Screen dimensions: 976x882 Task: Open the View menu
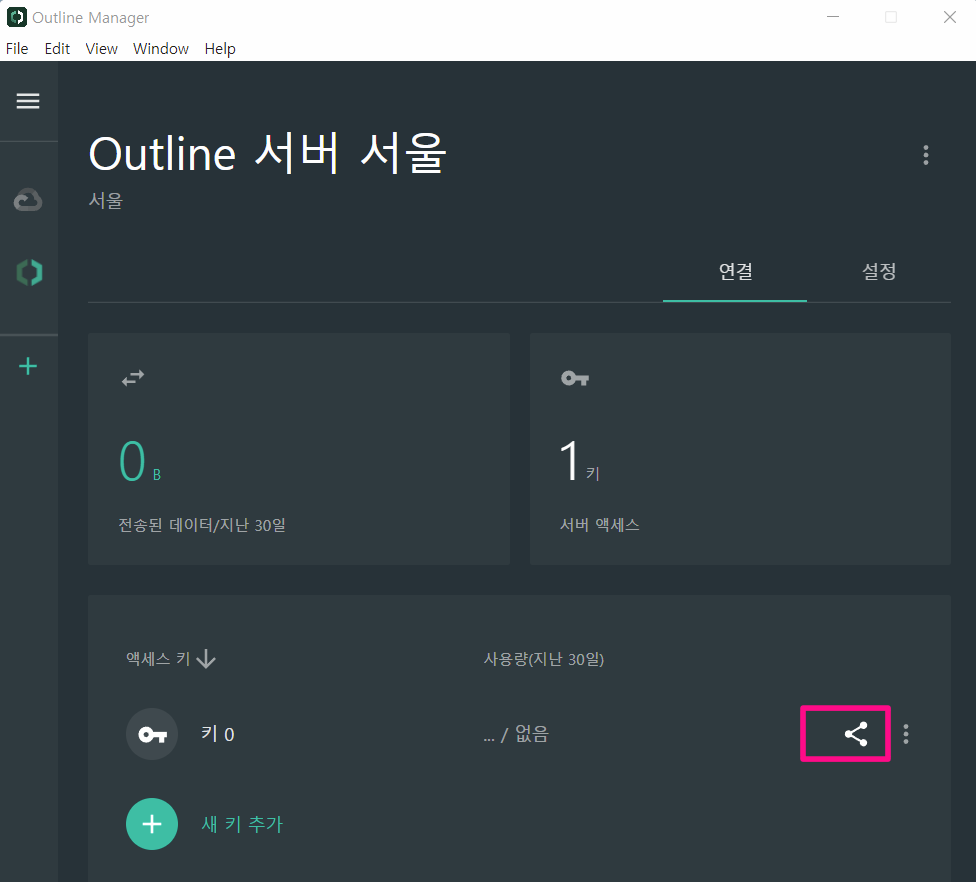(x=101, y=49)
